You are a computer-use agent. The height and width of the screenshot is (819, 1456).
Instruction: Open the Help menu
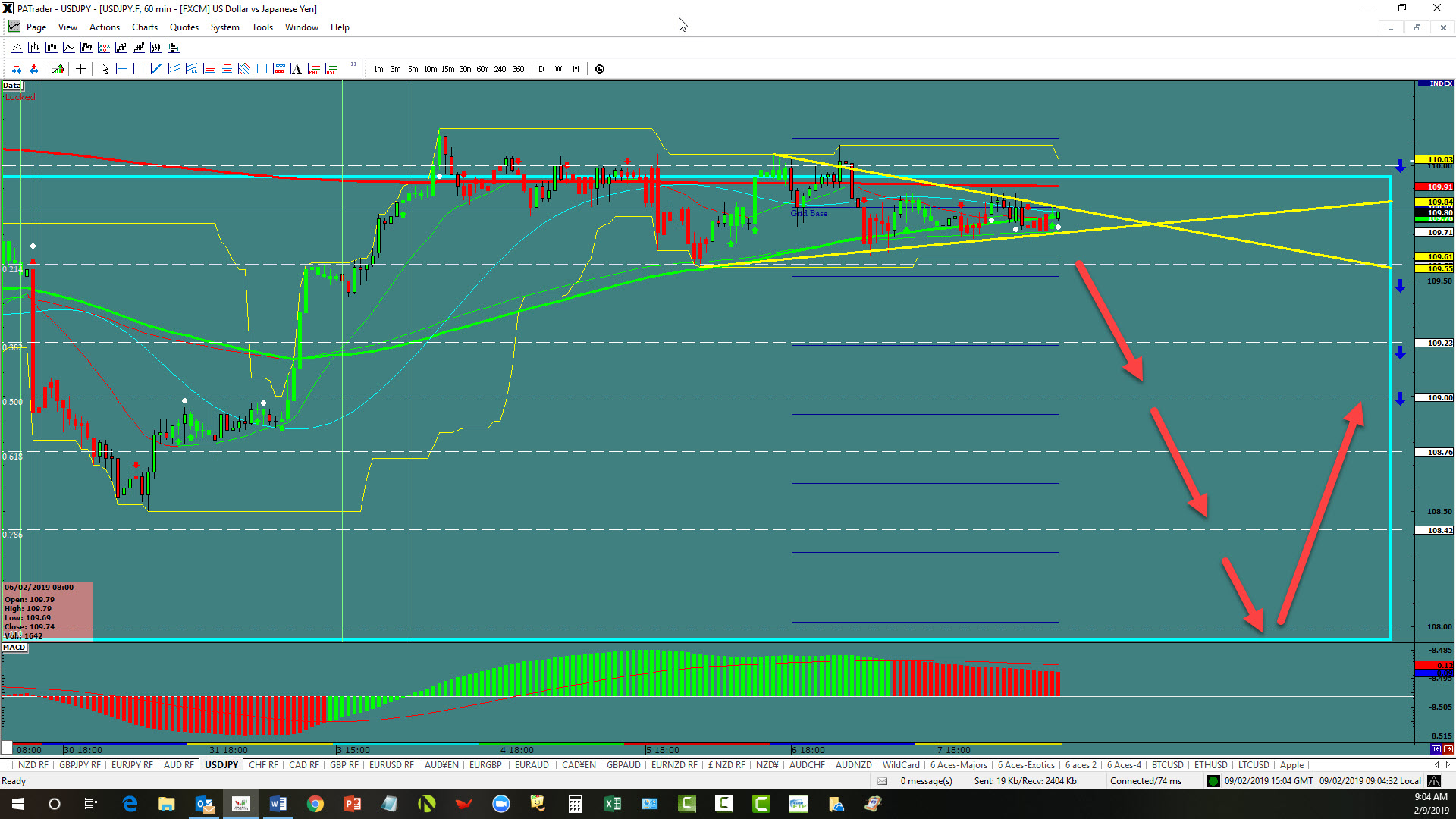(x=340, y=27)
